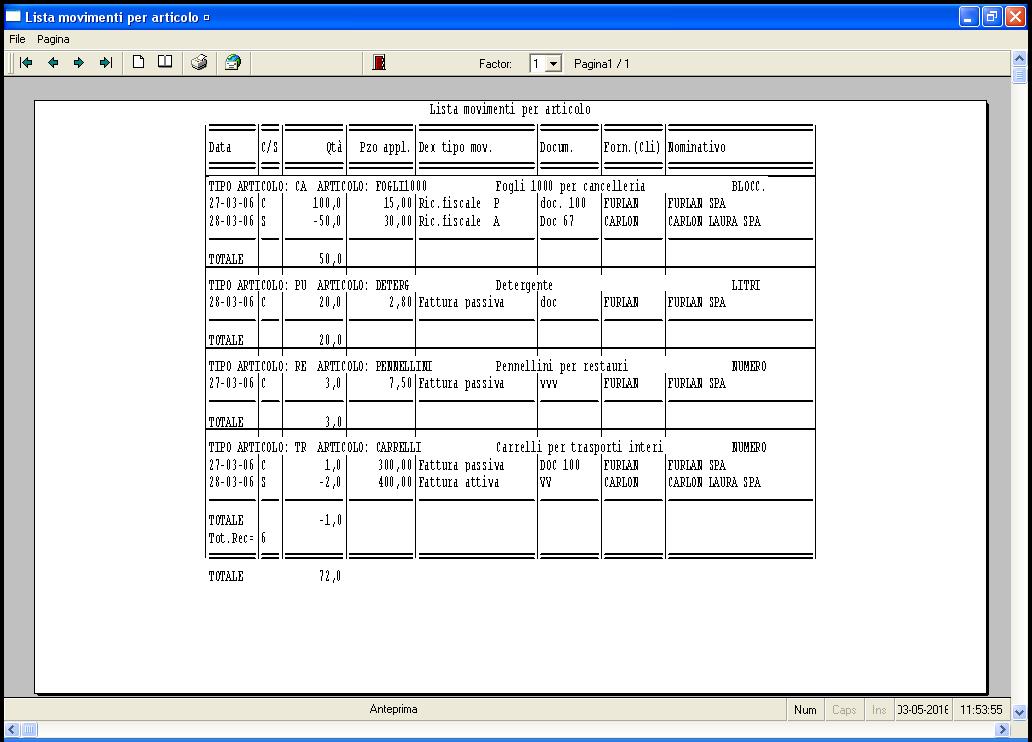1032x742 pixels.
Task: Click the BLOCC. unit label
Action: (748, 186)
